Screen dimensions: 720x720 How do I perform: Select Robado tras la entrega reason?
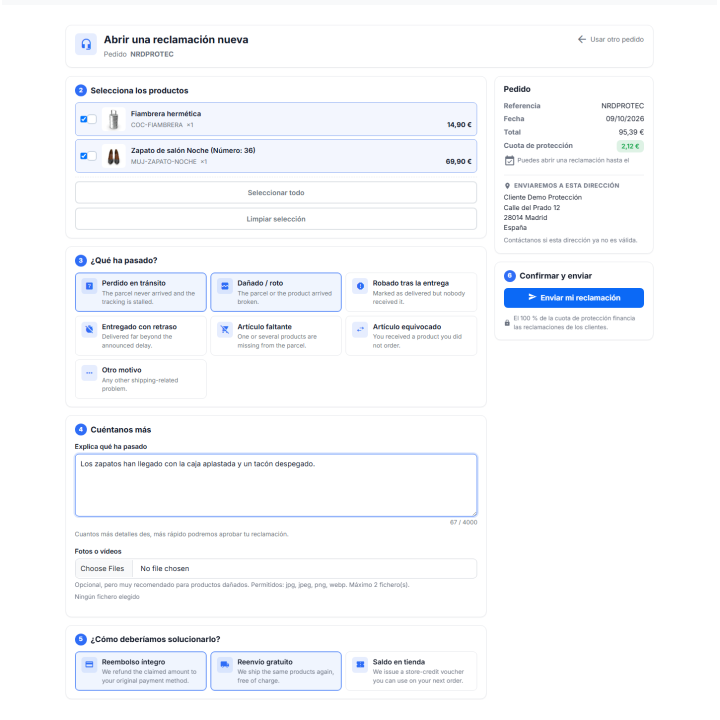click(x=411, y=292)
